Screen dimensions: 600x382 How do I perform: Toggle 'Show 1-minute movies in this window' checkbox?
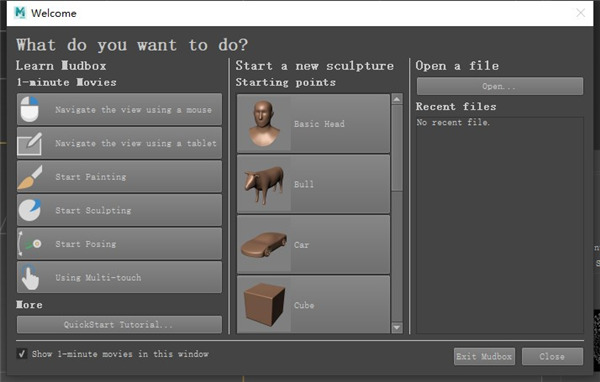coord(22,354)
